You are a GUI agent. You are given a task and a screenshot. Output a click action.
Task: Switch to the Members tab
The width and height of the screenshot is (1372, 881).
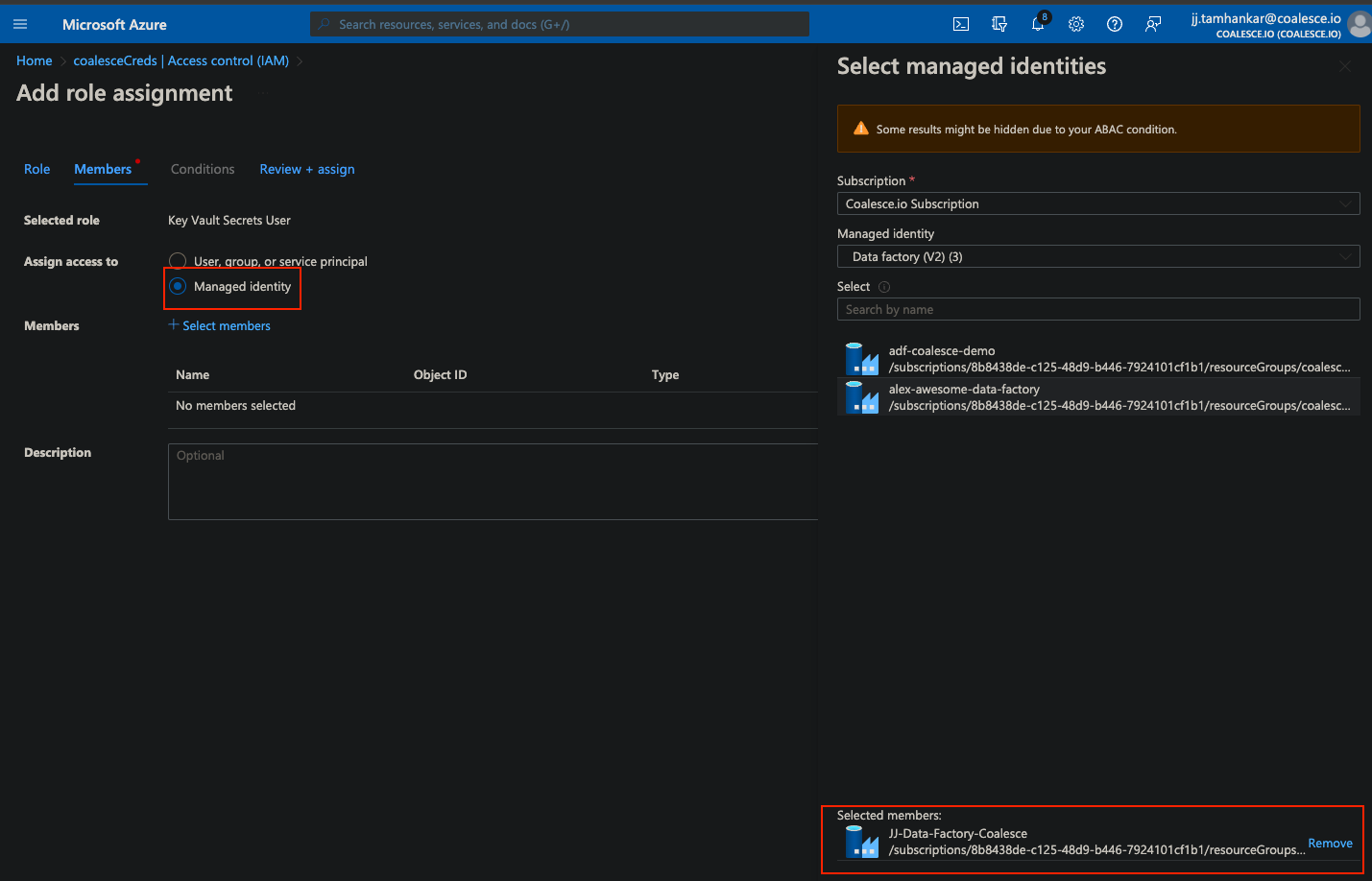[103, 169]
